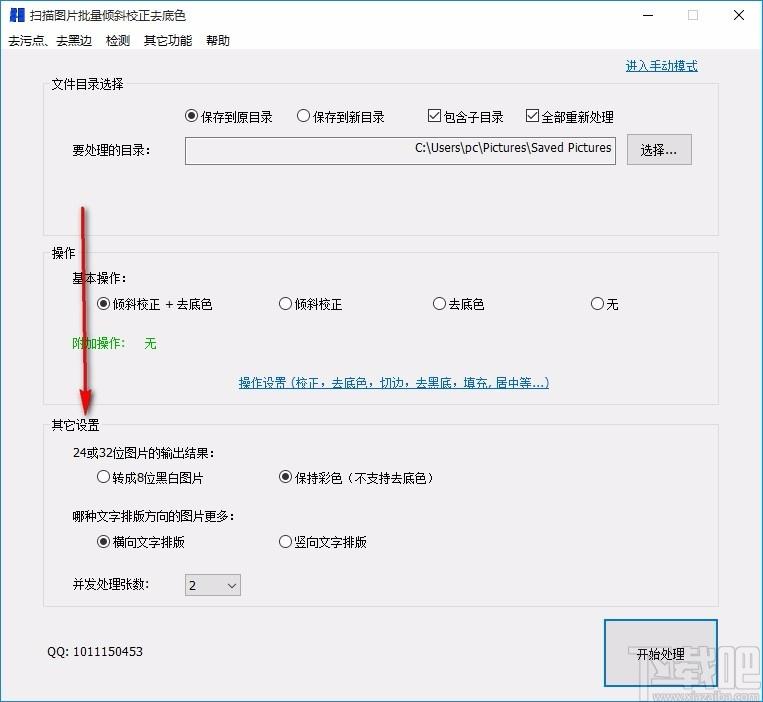
Task: Open the 帮助 menu
Action: (218, 40)
